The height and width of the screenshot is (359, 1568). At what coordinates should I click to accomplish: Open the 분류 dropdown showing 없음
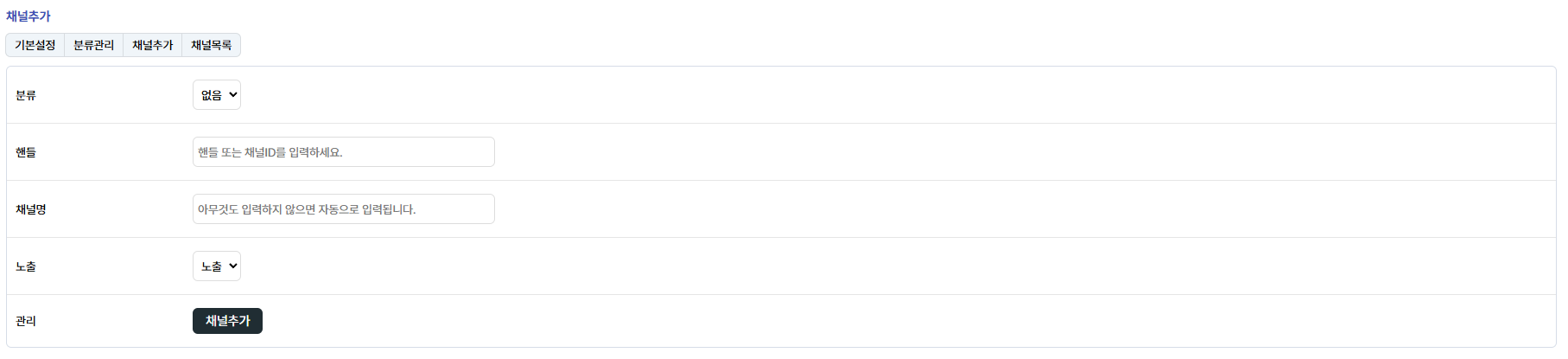click(216, 95)
